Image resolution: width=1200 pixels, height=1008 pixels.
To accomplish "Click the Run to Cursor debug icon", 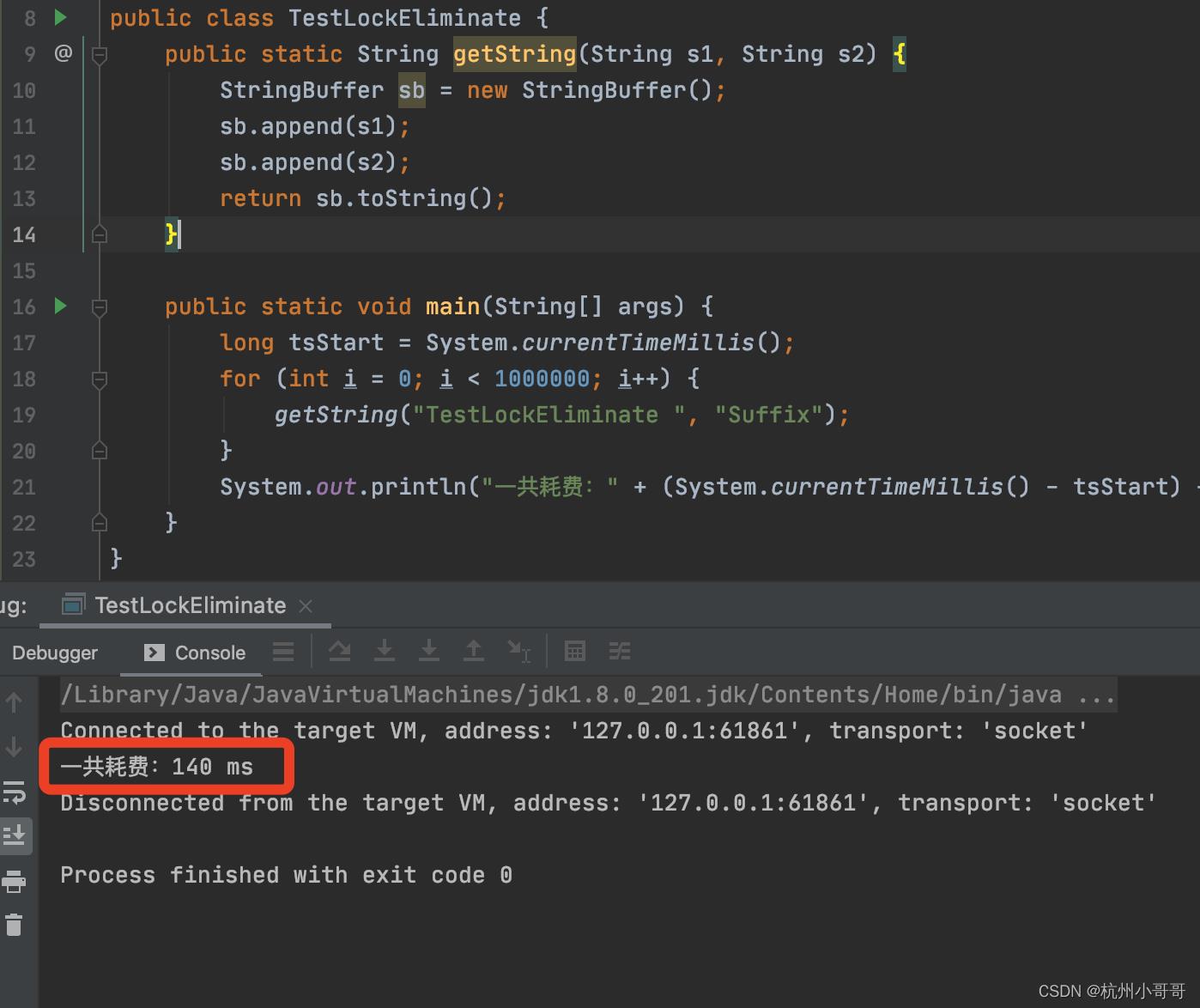I will point(518,652).
